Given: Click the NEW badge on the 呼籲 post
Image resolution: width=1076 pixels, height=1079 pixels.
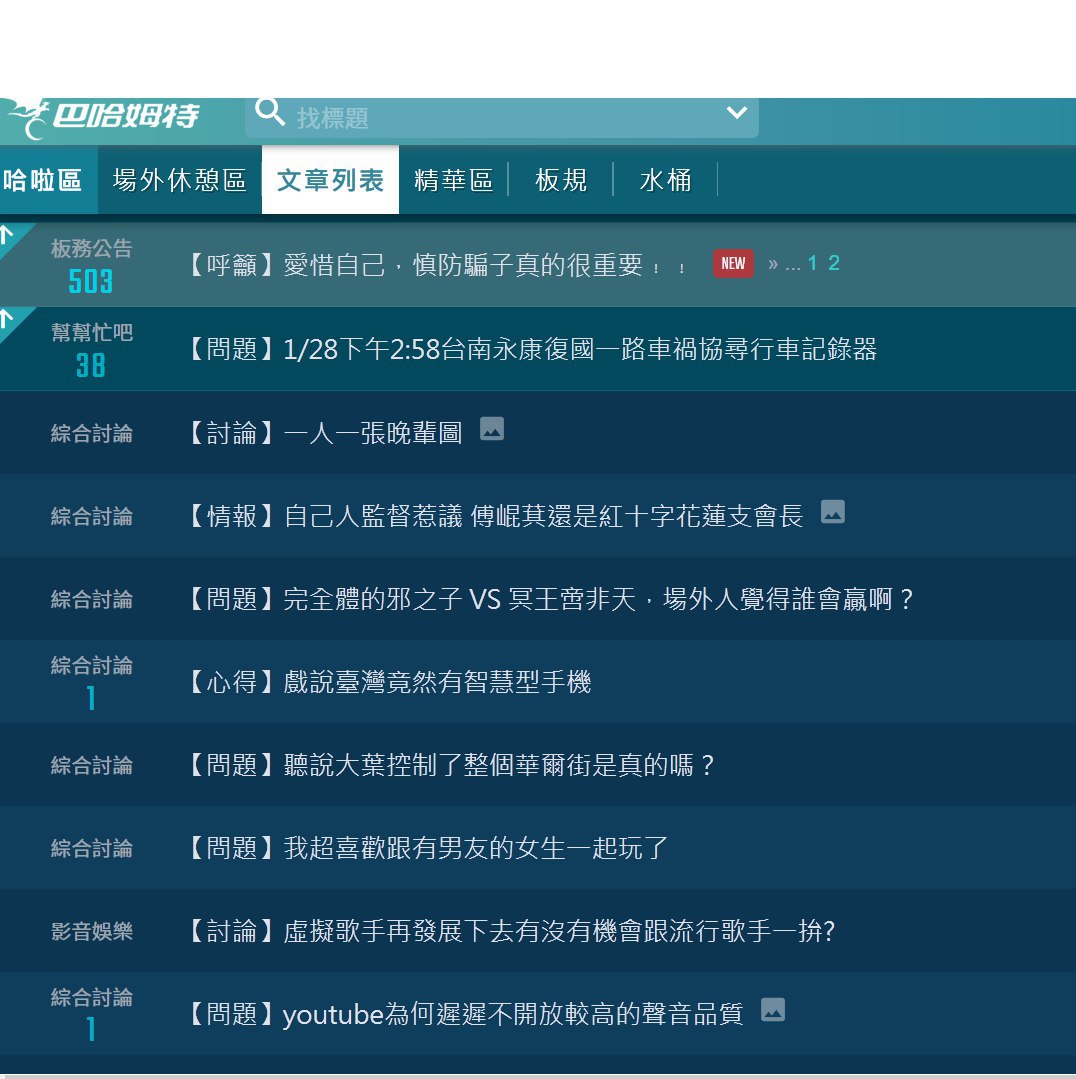Looking at the screenshot, I should pos(733,264).
